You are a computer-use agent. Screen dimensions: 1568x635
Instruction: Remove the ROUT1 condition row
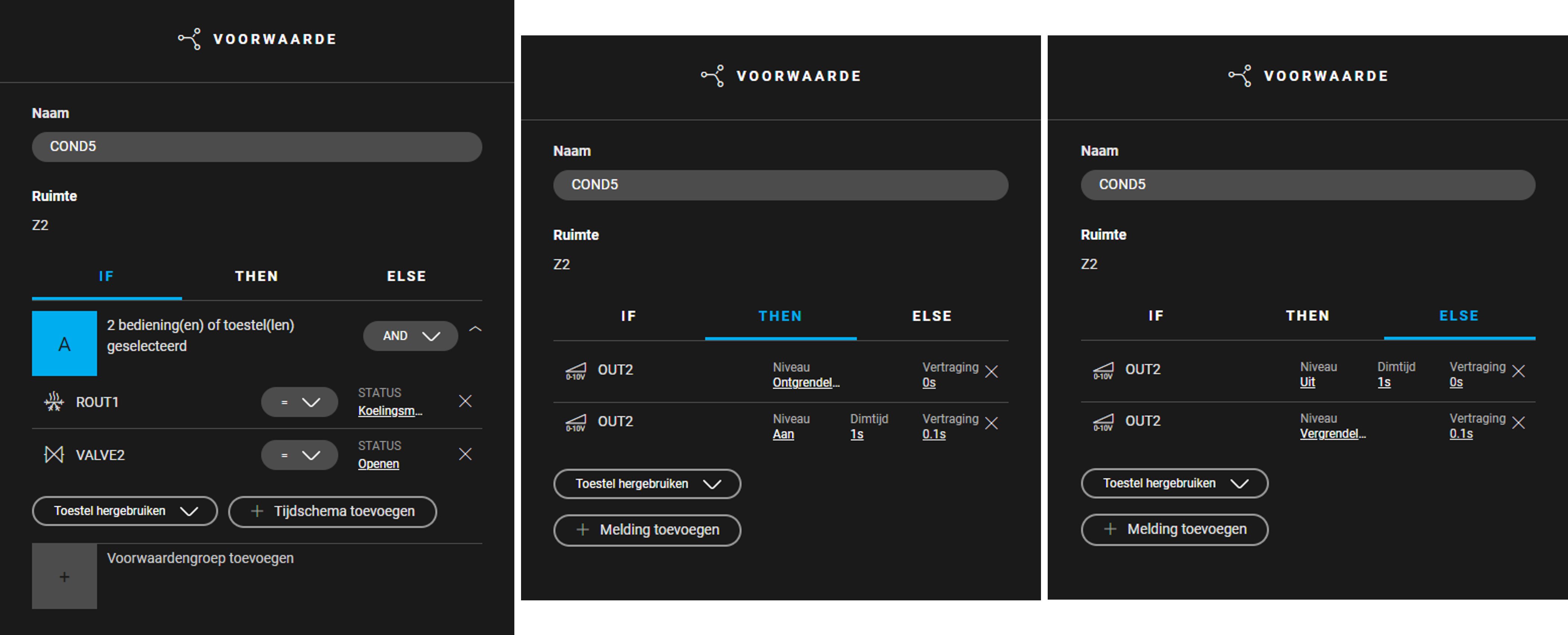click(465, 401)
